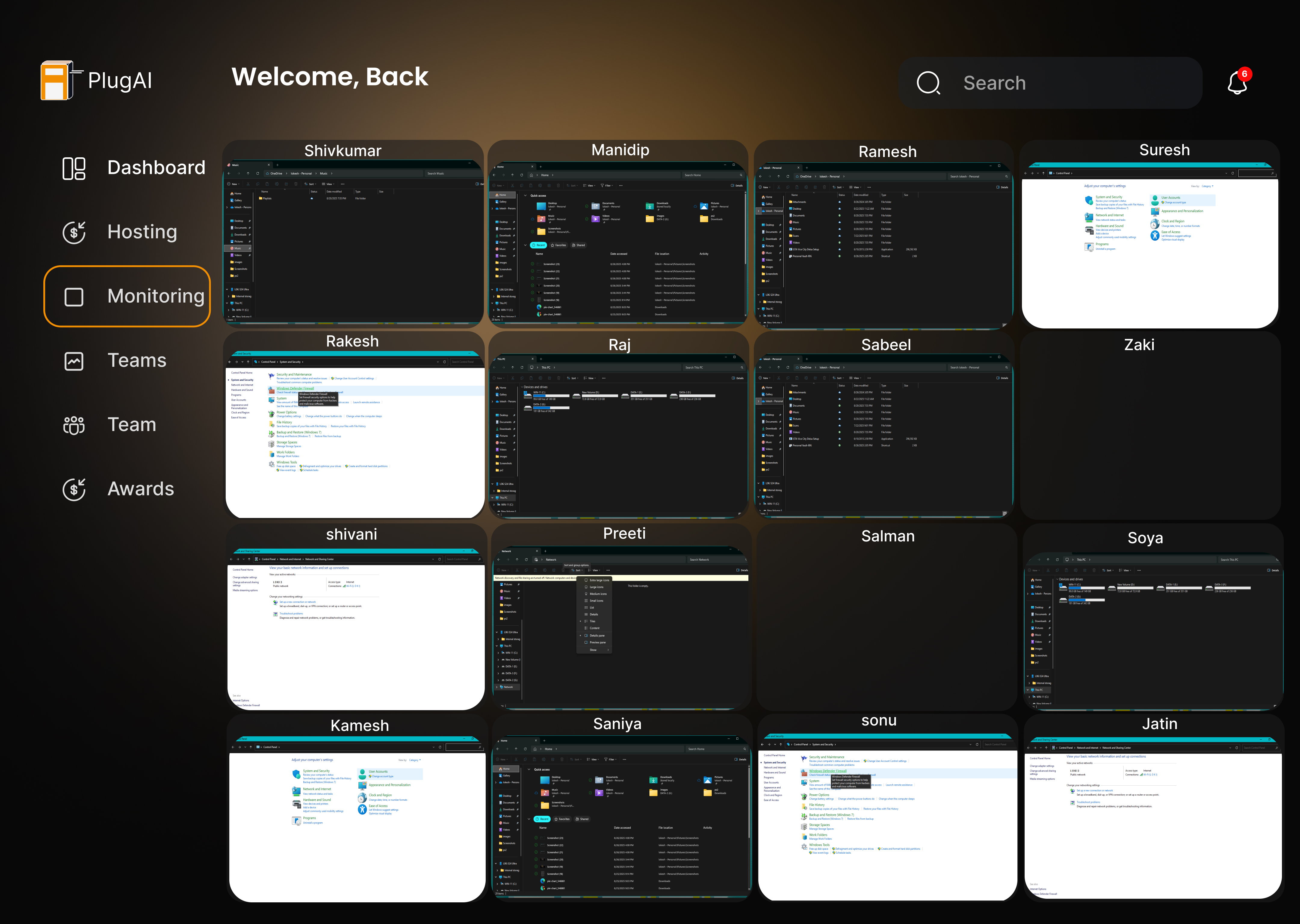The height and width of the screenshot is (924, 1300).
Task: Click the Dashboard sidebar icon
Action: point(74,168)
